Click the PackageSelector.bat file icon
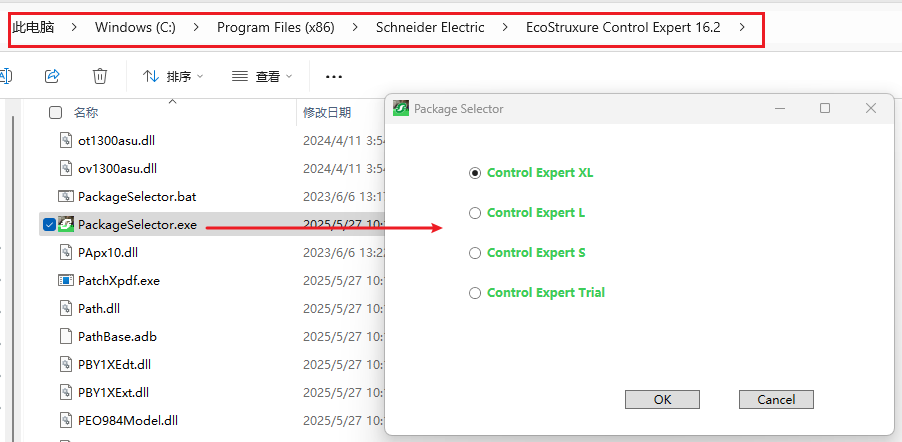Image resolution: width=902 pixels, height=442 pixels. 66,197
